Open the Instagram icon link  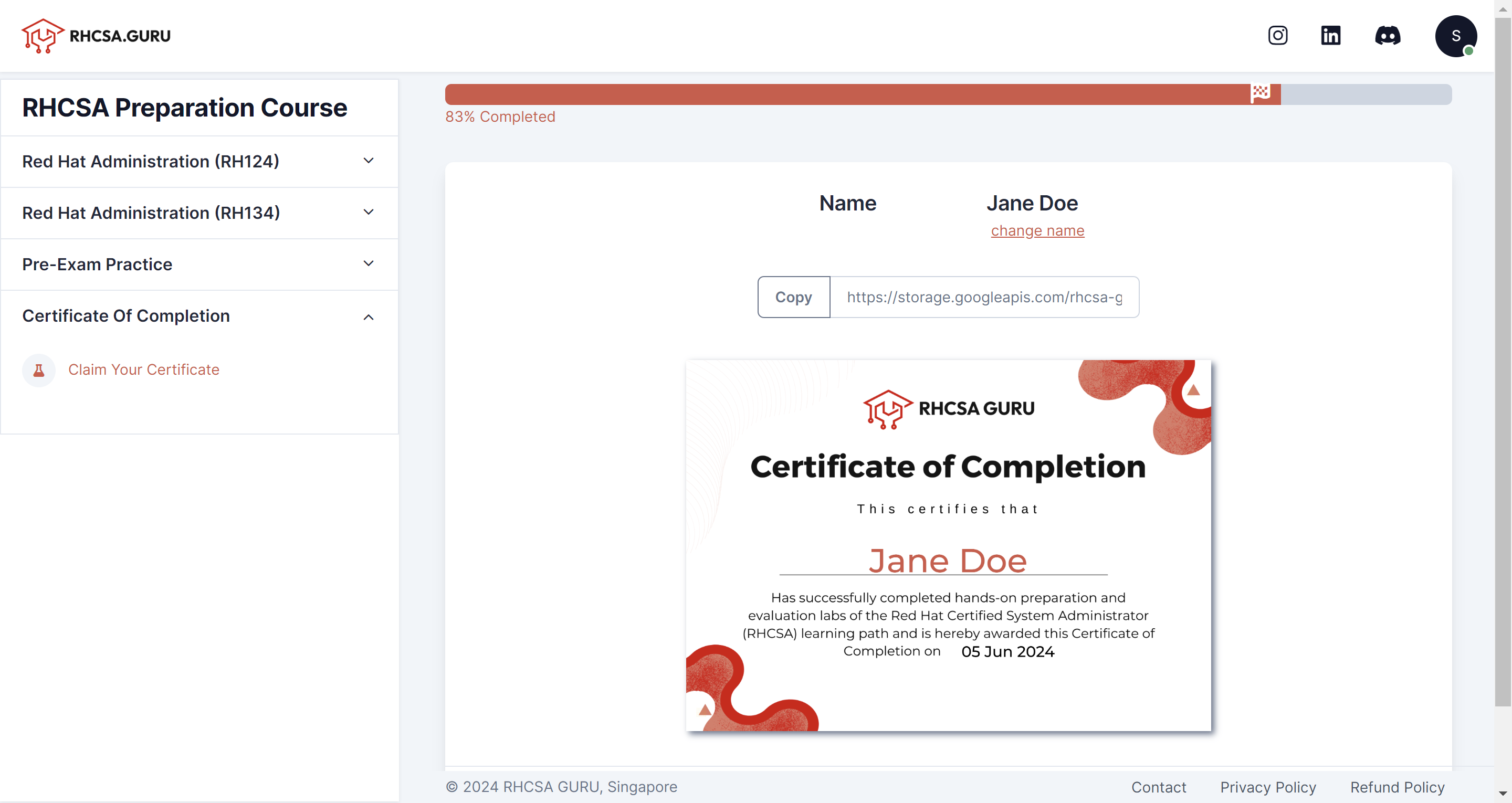(x=1277, y=36)
